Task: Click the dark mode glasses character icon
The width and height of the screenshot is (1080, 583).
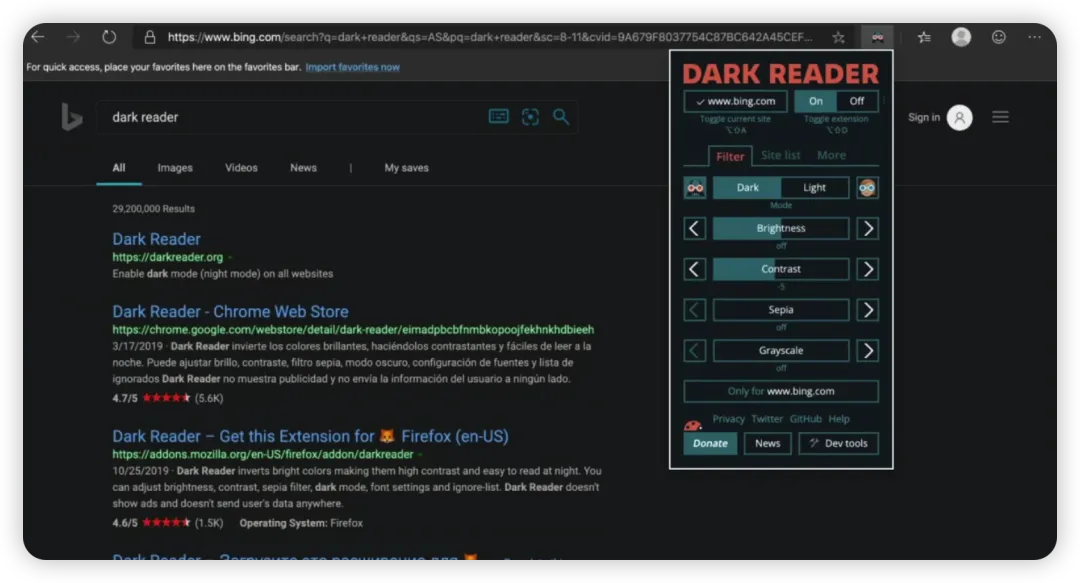Action: 695,187
